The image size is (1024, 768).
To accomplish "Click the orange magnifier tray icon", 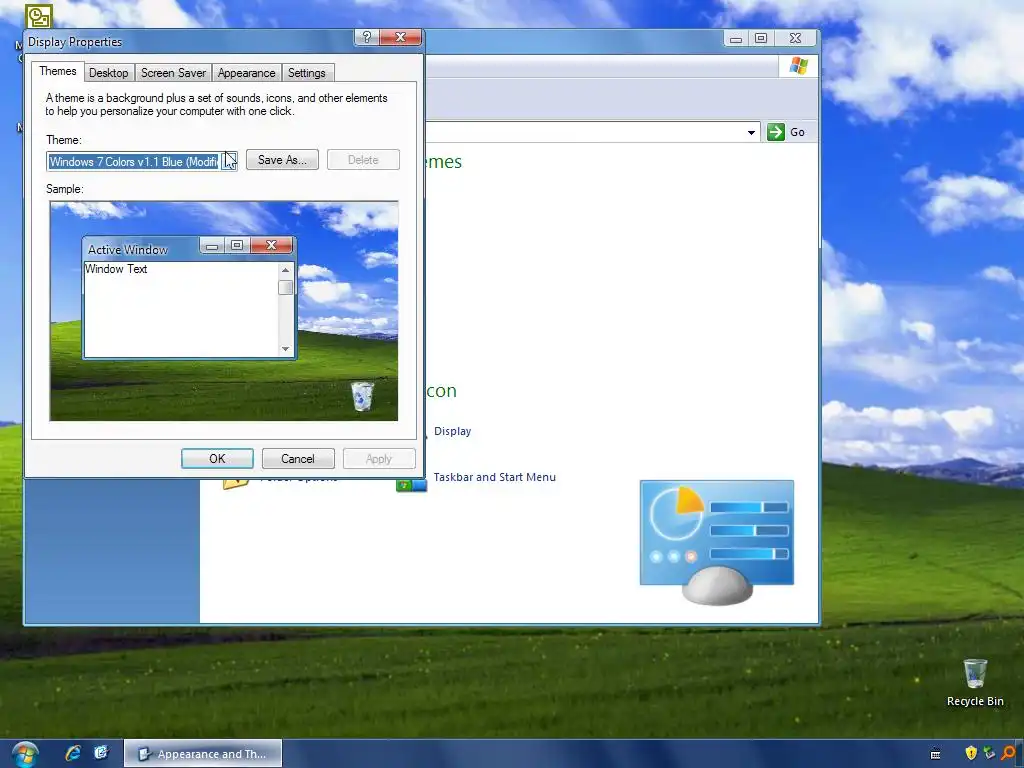I will click(x=1010, y=753).
